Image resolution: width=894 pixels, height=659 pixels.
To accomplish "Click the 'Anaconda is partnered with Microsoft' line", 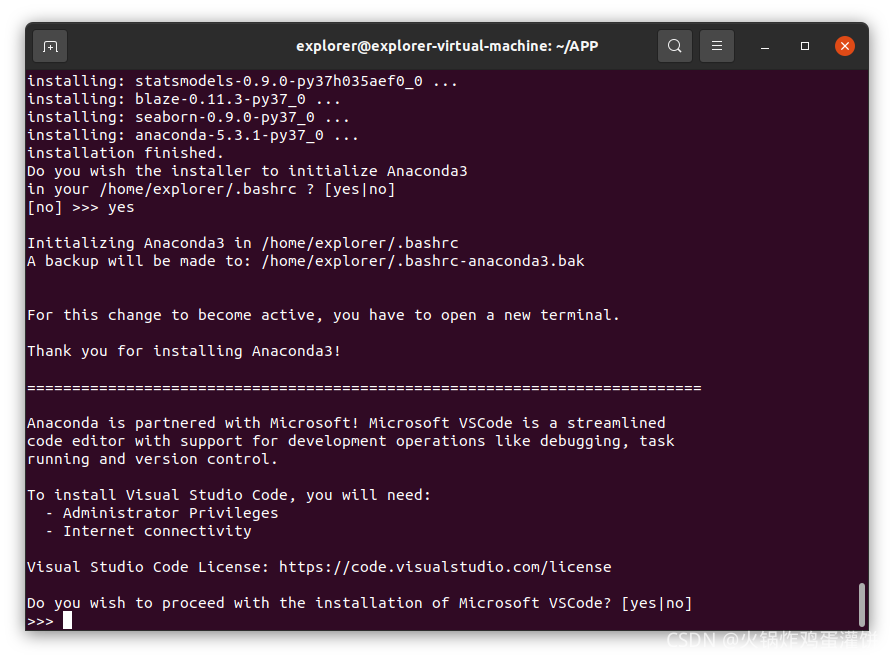I will [346, 423].
